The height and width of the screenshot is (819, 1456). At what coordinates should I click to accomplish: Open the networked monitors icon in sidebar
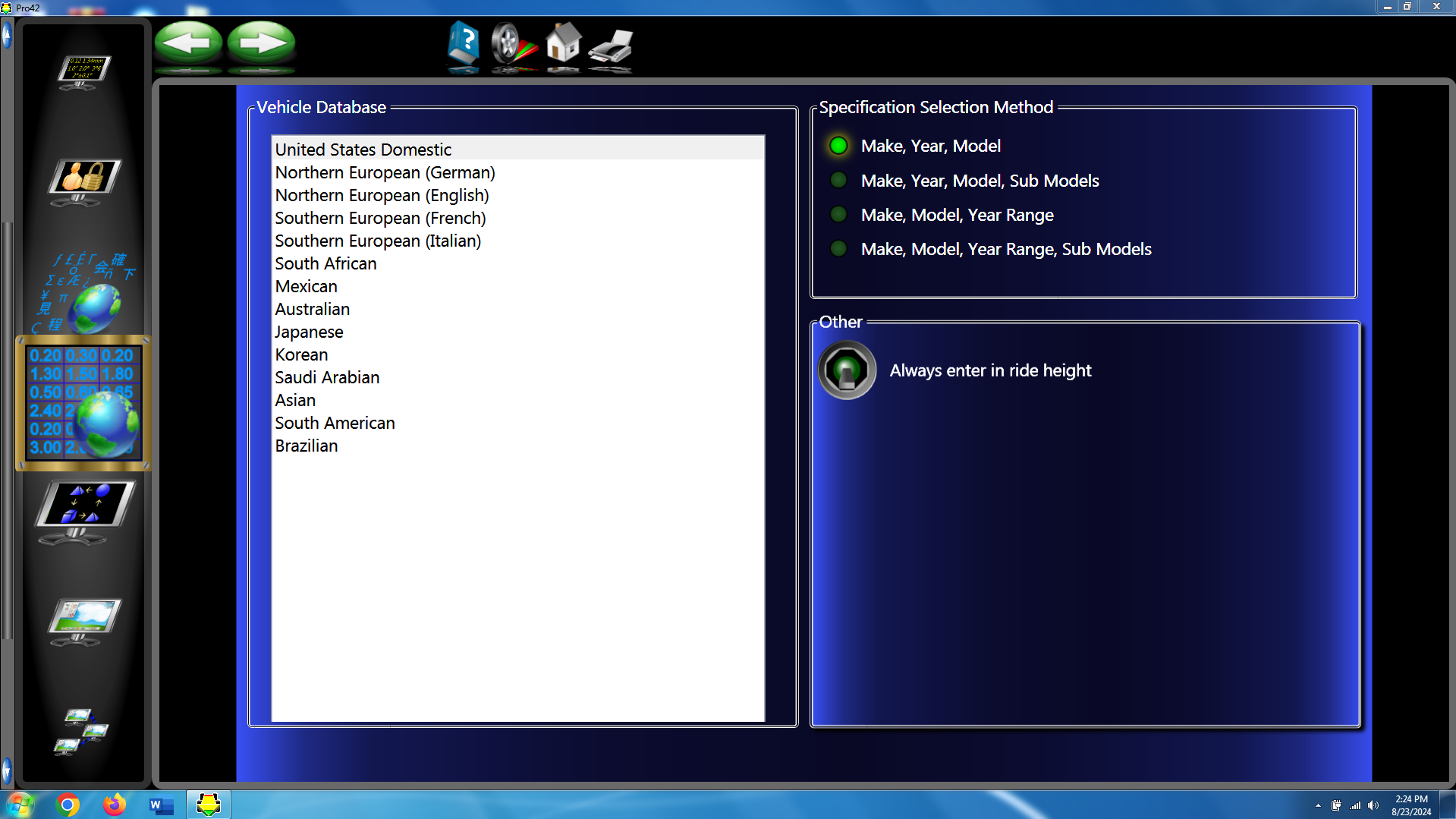81,731
